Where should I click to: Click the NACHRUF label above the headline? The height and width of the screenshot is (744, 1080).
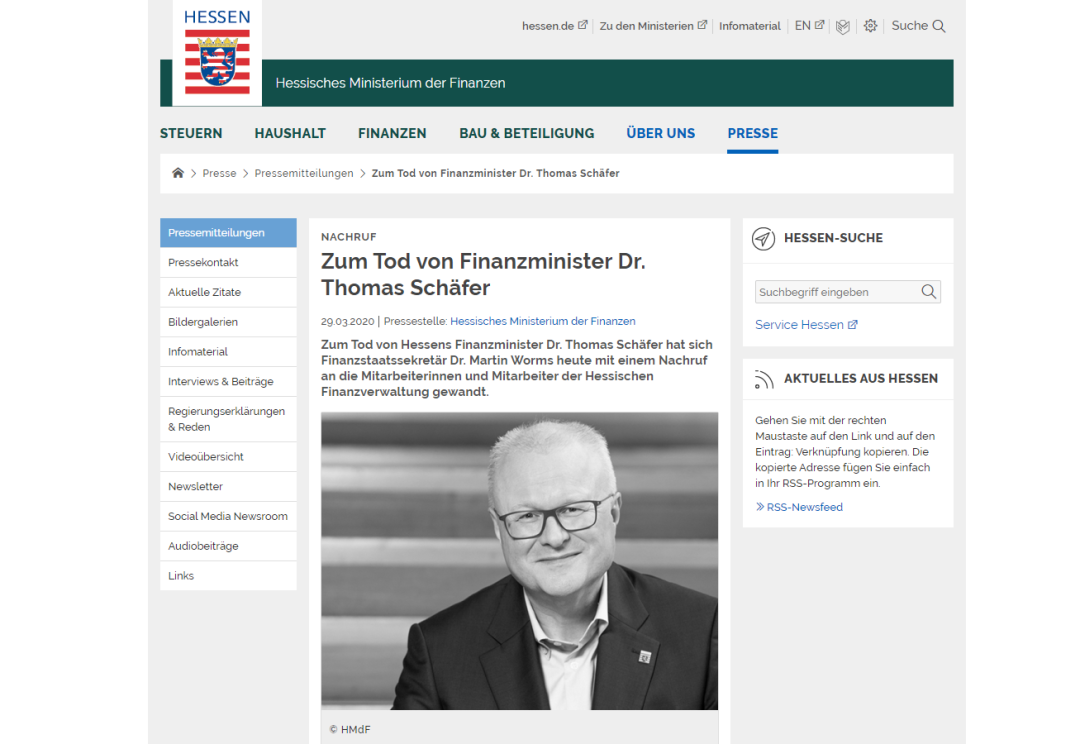349,237
